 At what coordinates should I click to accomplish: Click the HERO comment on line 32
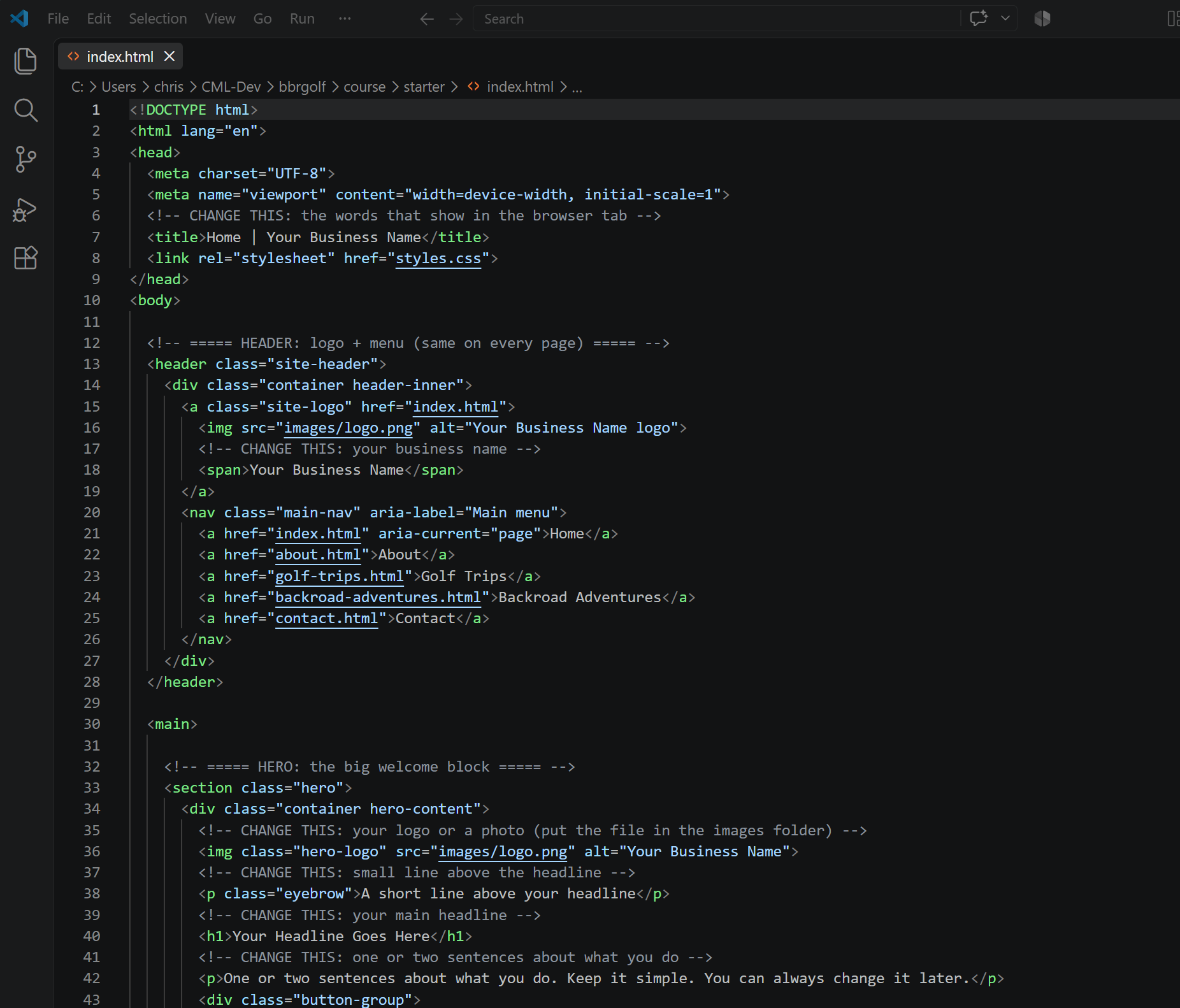pos(370,767)
